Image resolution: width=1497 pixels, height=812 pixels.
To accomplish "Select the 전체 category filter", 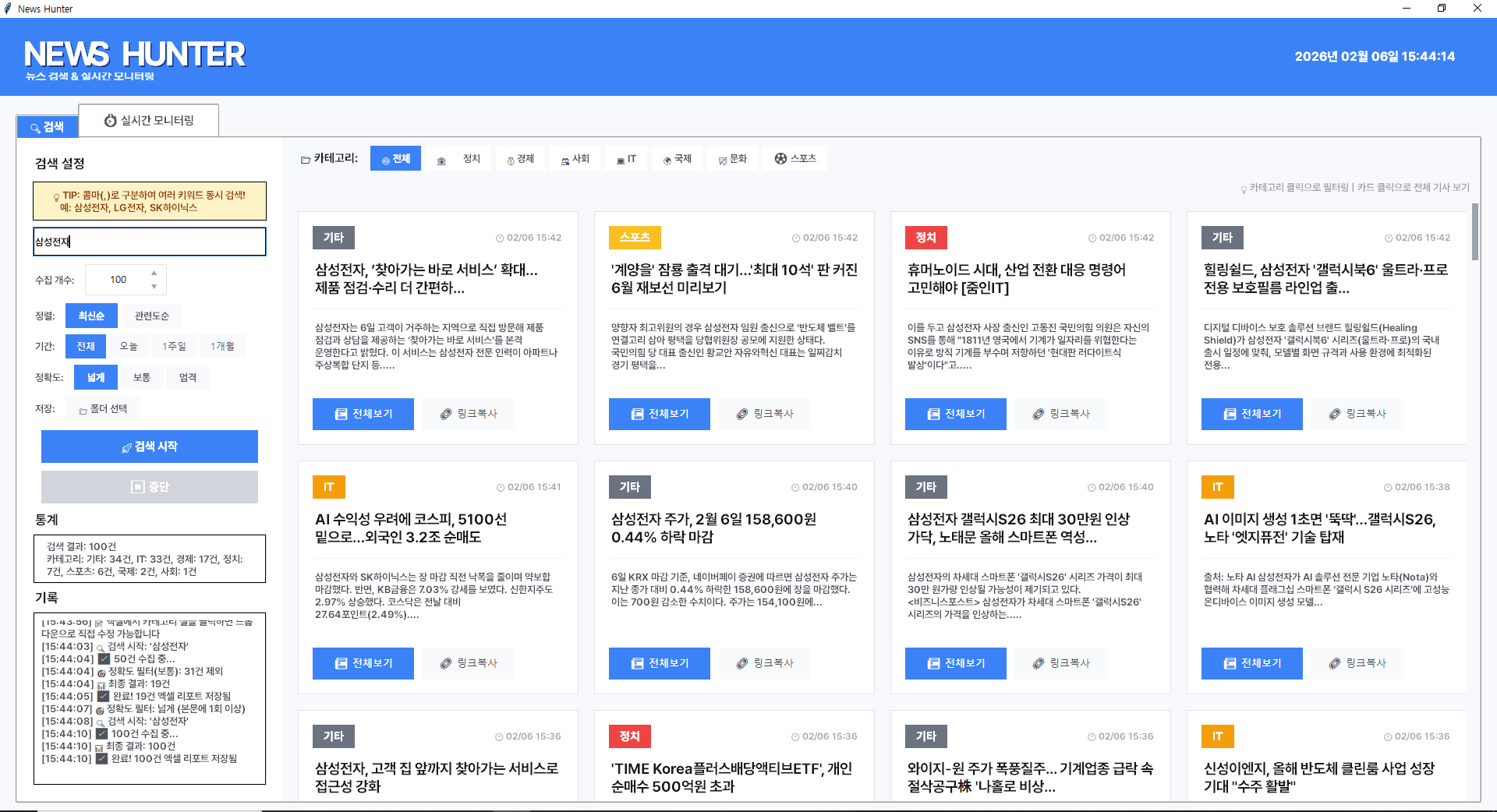I will click(x=395, y=158).
